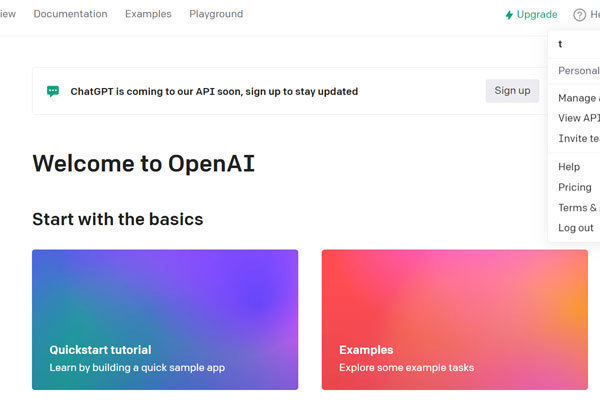600x400 pixels.
Task: Click the question mark help icon
Action: tap(579, 15)
